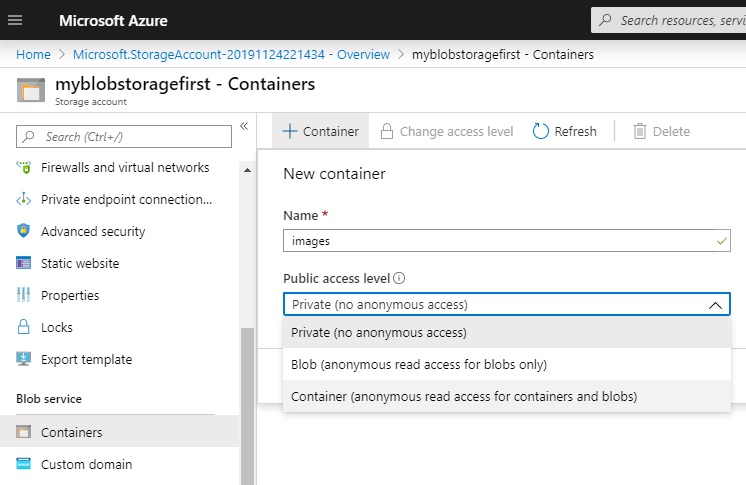Click the Private endpoint connections icon

[x=24, y=199]
